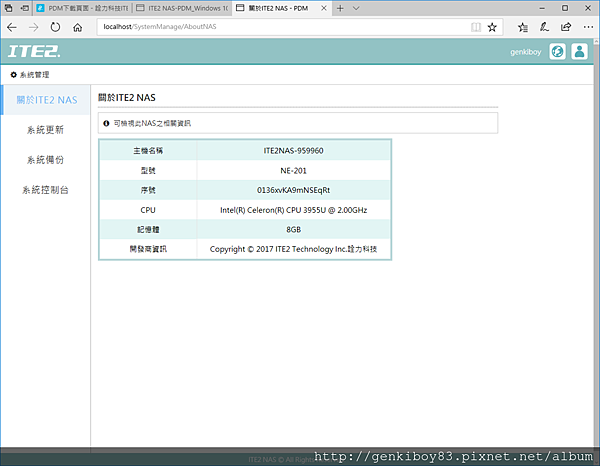Open 系統備份 in the sidebar

(x=45, y=160)
